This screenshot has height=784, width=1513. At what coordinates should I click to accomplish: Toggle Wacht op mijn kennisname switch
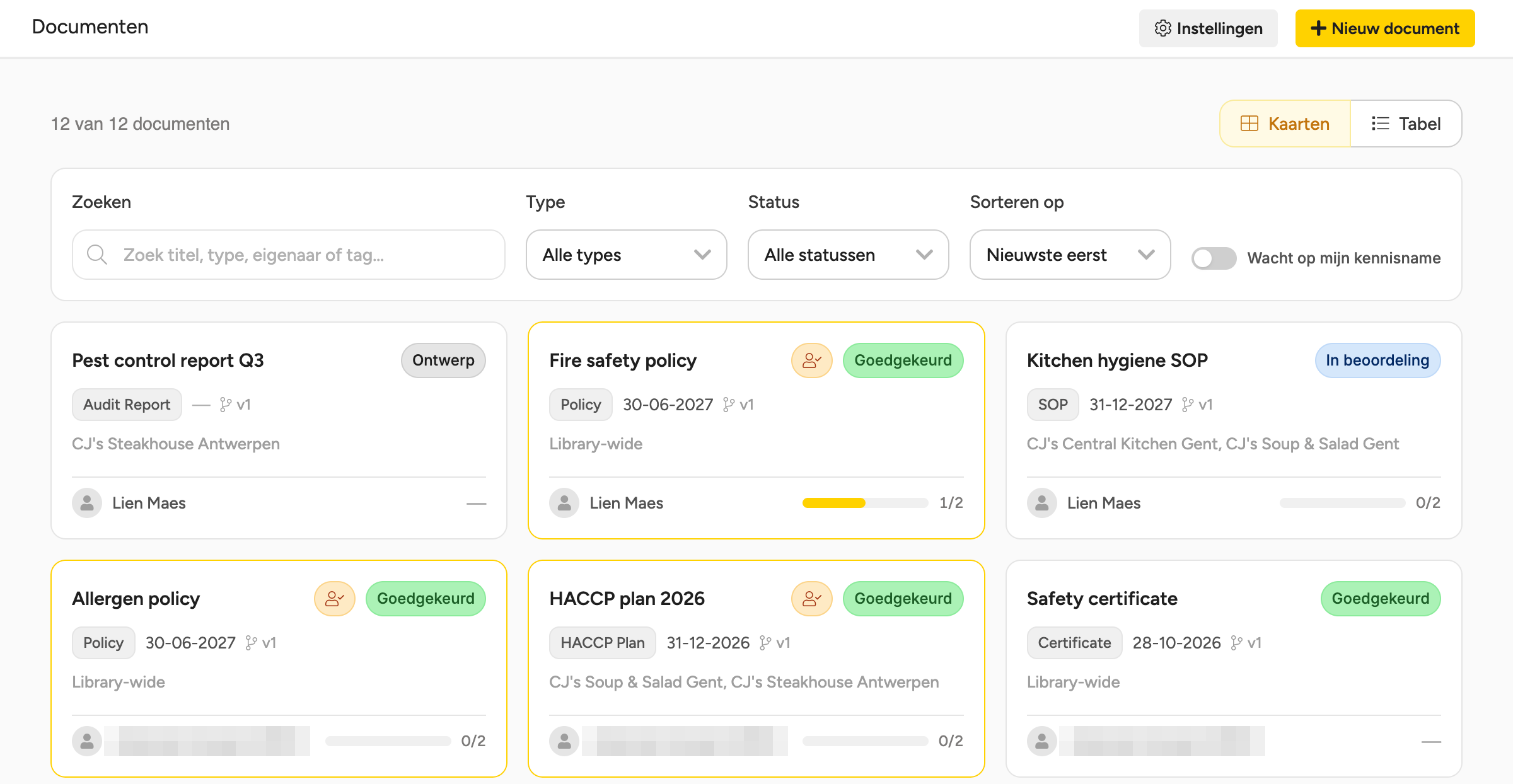1214,258
